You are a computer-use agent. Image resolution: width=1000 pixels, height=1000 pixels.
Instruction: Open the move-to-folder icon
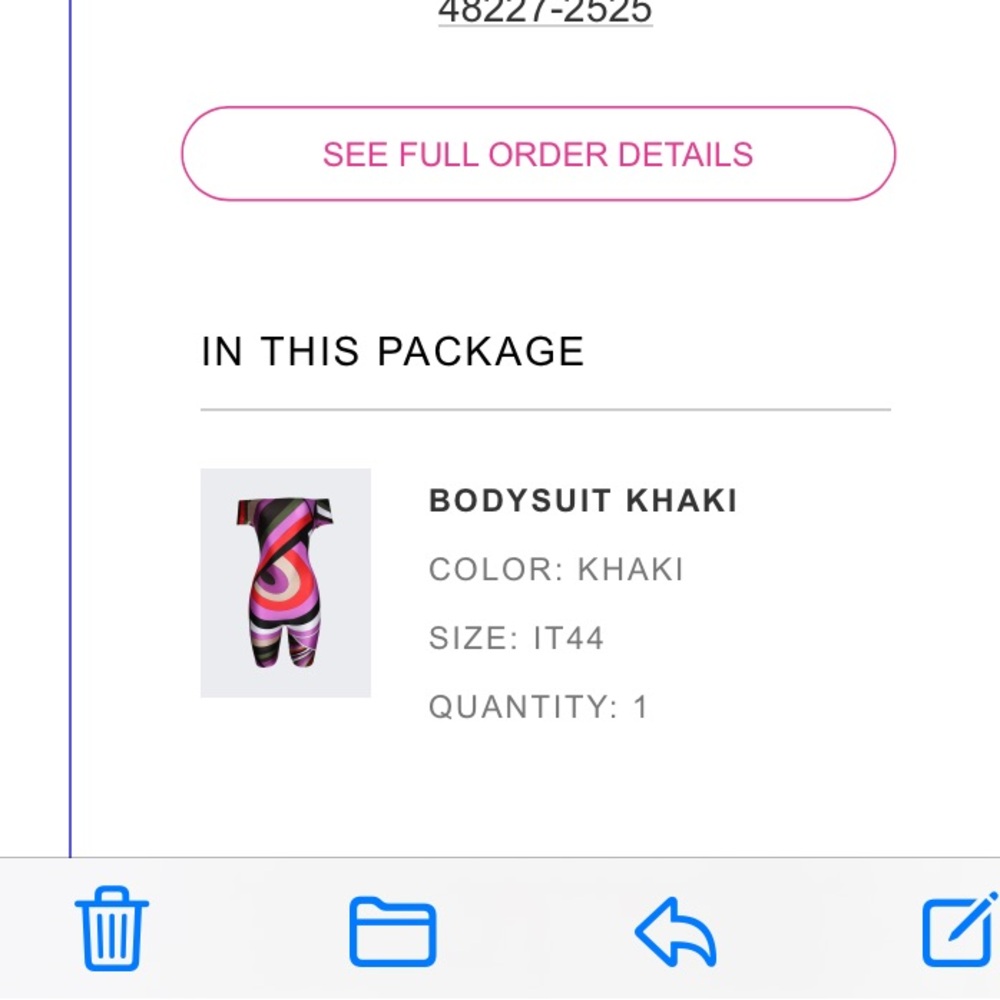392,932
